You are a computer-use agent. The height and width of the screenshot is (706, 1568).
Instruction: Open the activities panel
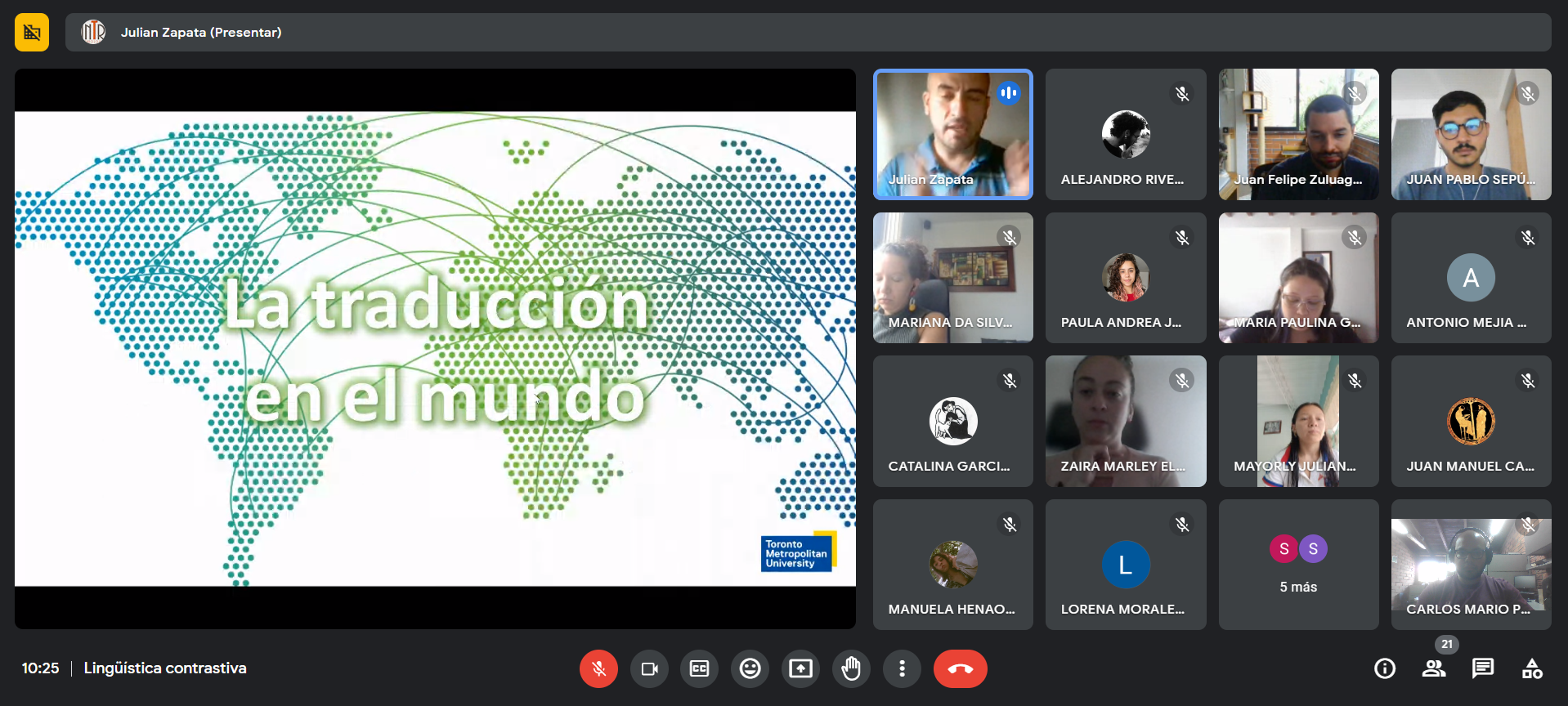pyautogui.click(x=1532, y=669)
